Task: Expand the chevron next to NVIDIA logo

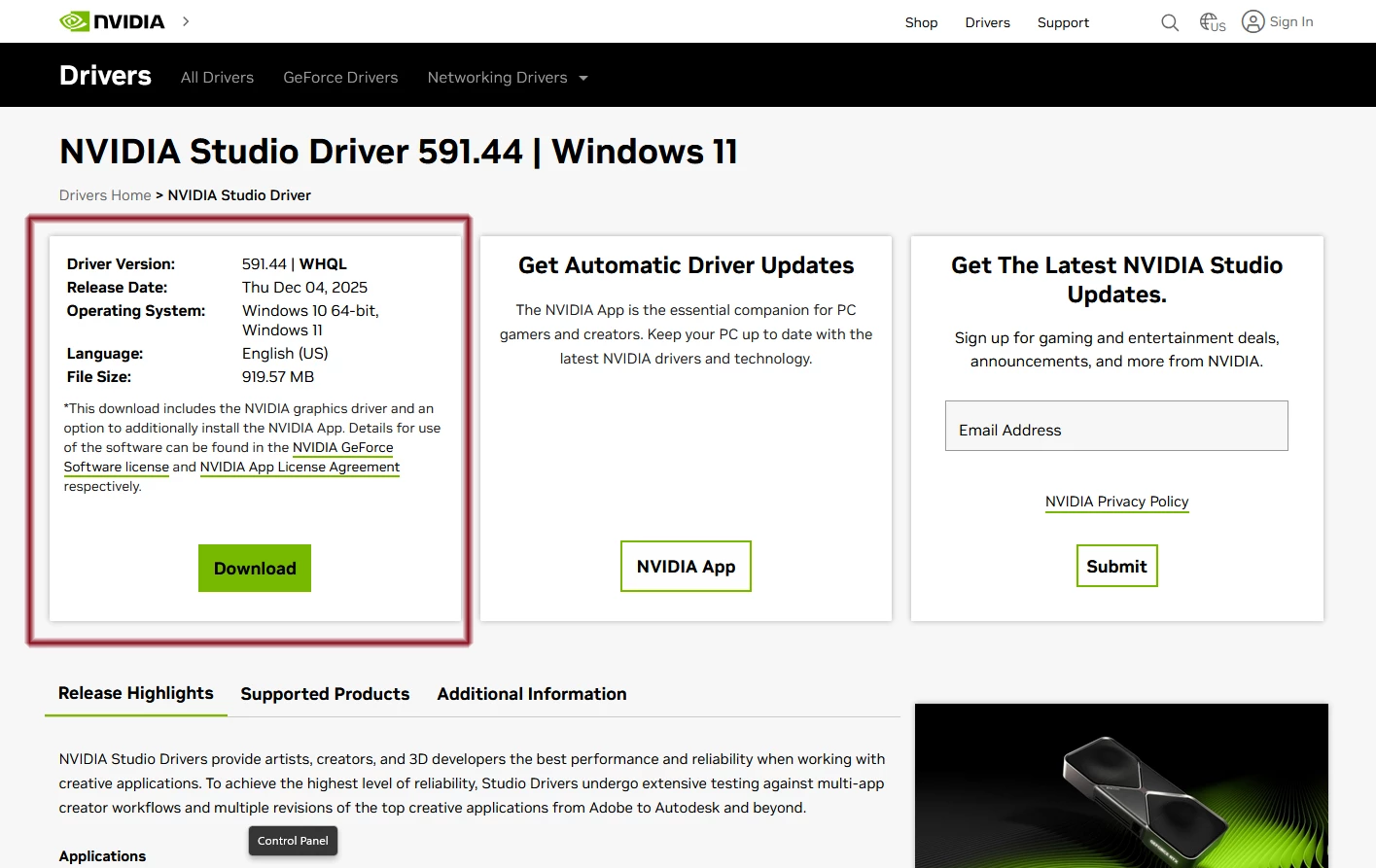Action: click(x=186, y=21)
